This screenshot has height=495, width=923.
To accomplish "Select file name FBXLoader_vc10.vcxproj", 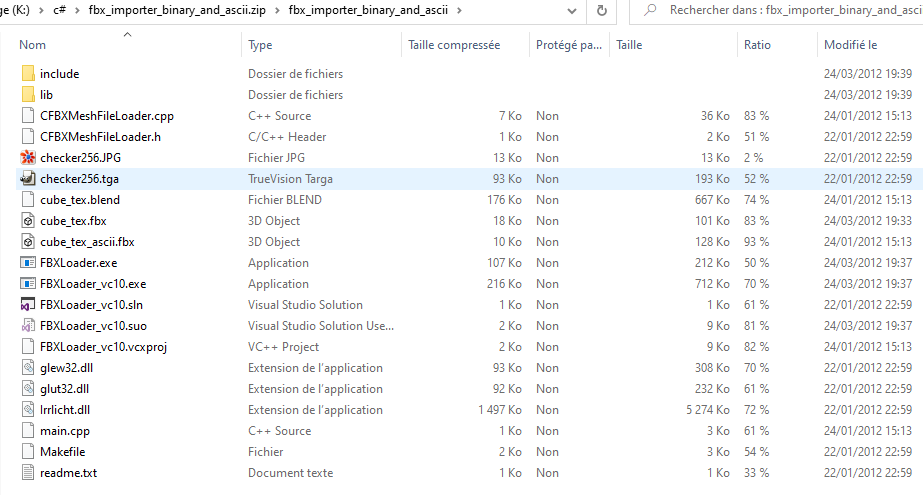I will tap(104, 347).
